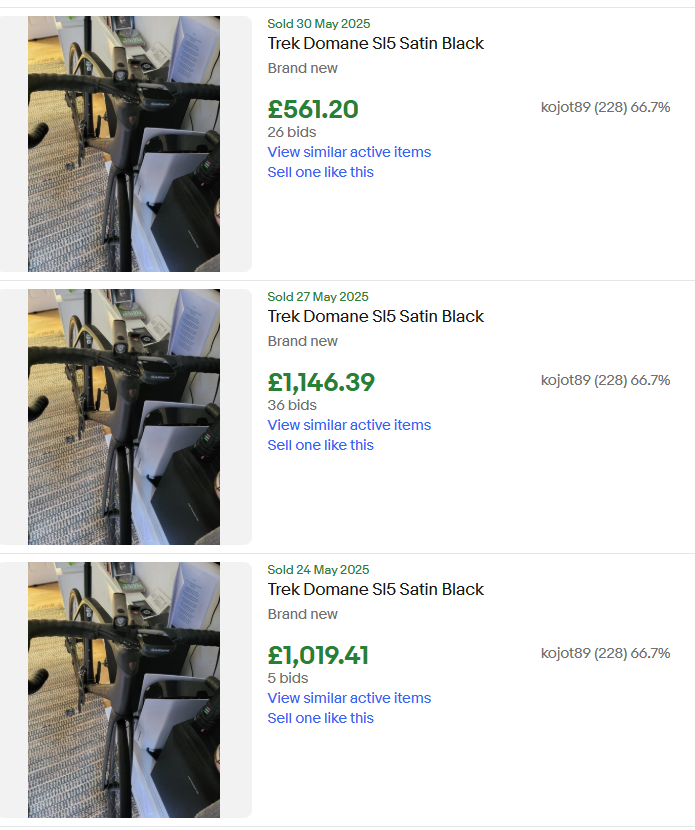The width and height of the screenshot is (695, 830).
Task: Click Trek Domane title sold 30 May
Action: tap(375, 44)
